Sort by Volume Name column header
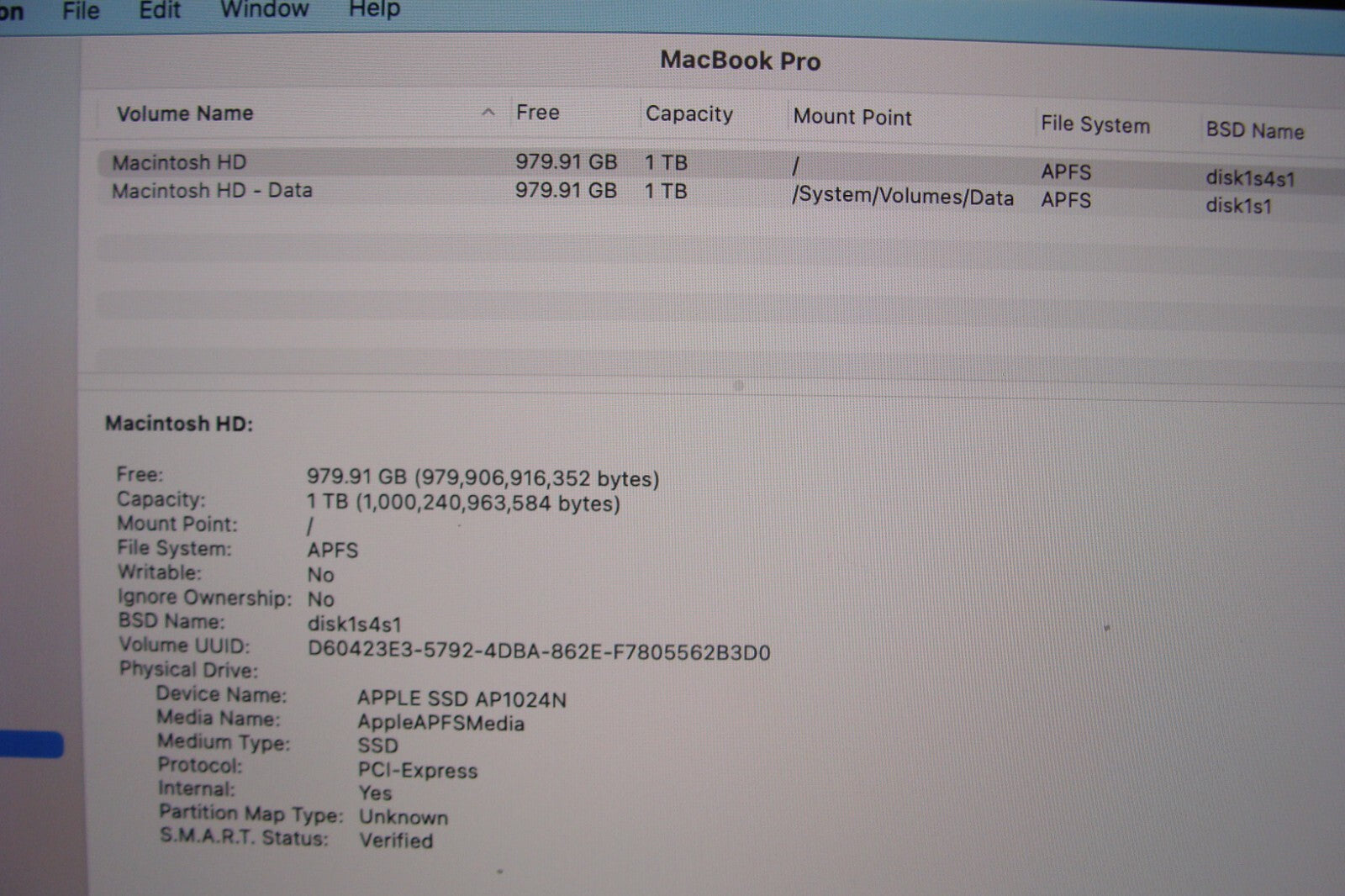Image resolution: width=1345 pixels, height=896 pixels. coord(185,113)
